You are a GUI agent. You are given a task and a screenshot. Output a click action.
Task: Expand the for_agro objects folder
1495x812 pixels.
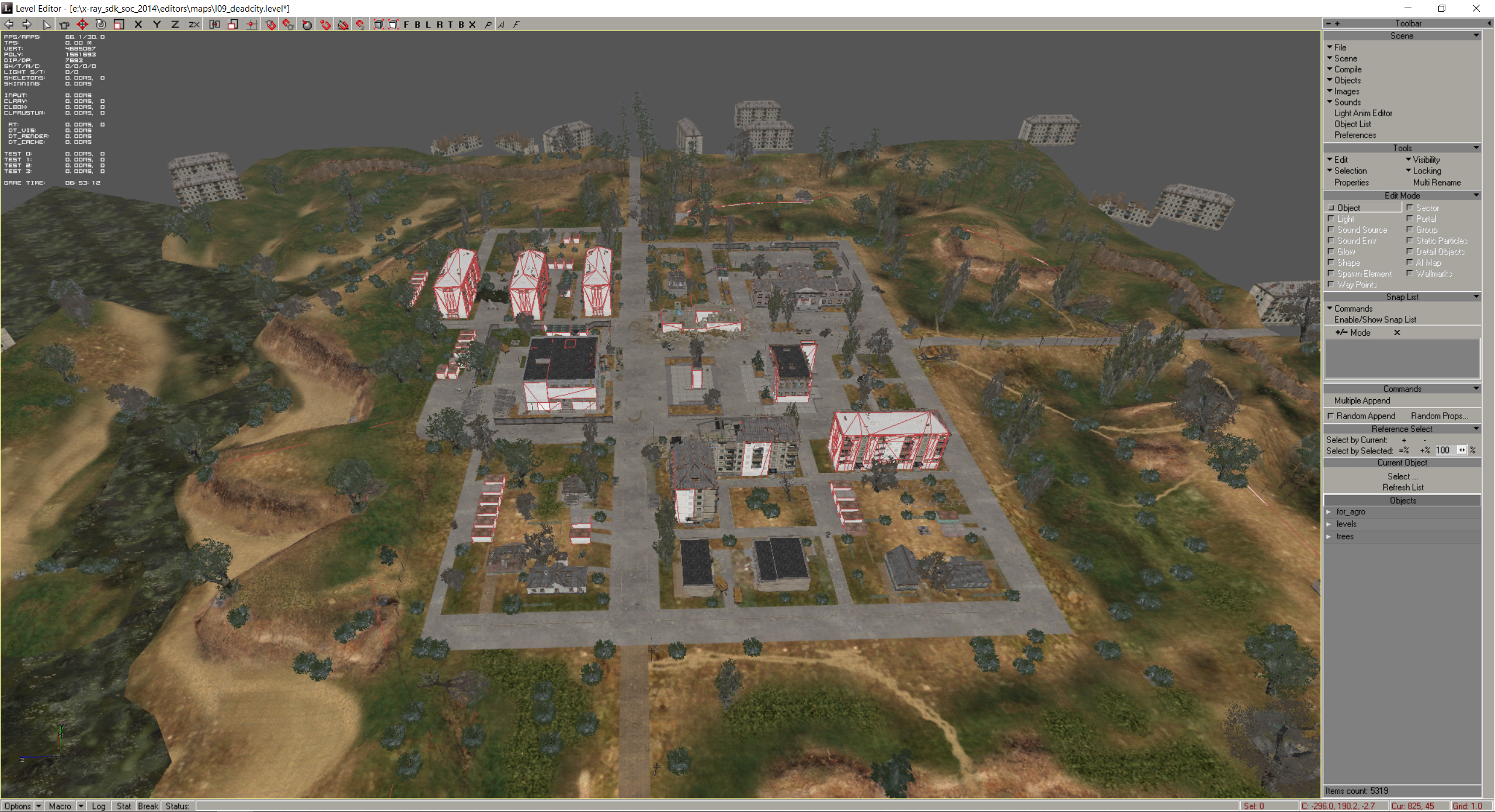coord(1329,512)
